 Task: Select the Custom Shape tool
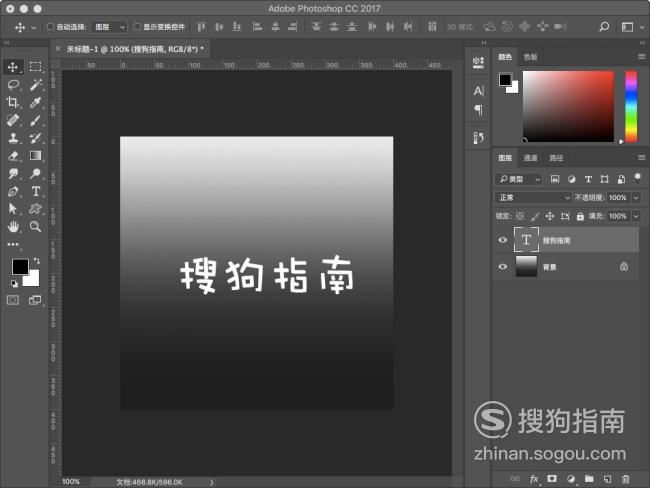tap(35, 209)
